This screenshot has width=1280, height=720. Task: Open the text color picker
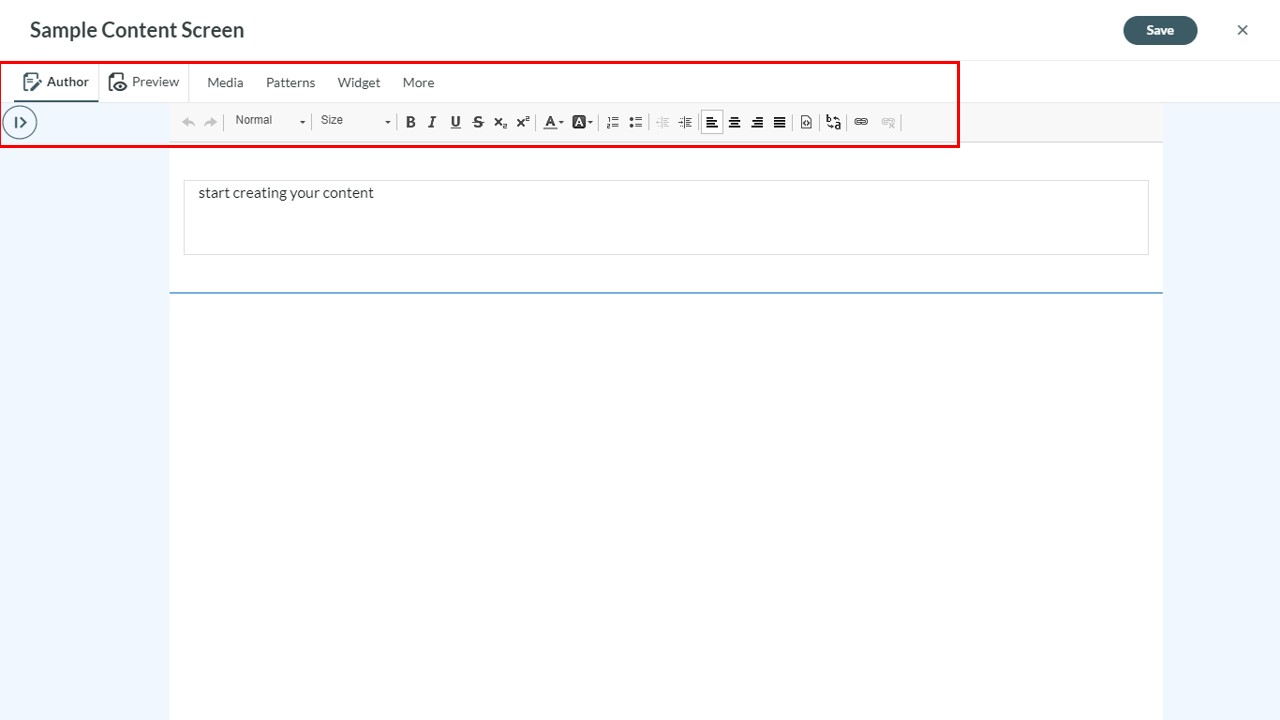coord(553,122)
